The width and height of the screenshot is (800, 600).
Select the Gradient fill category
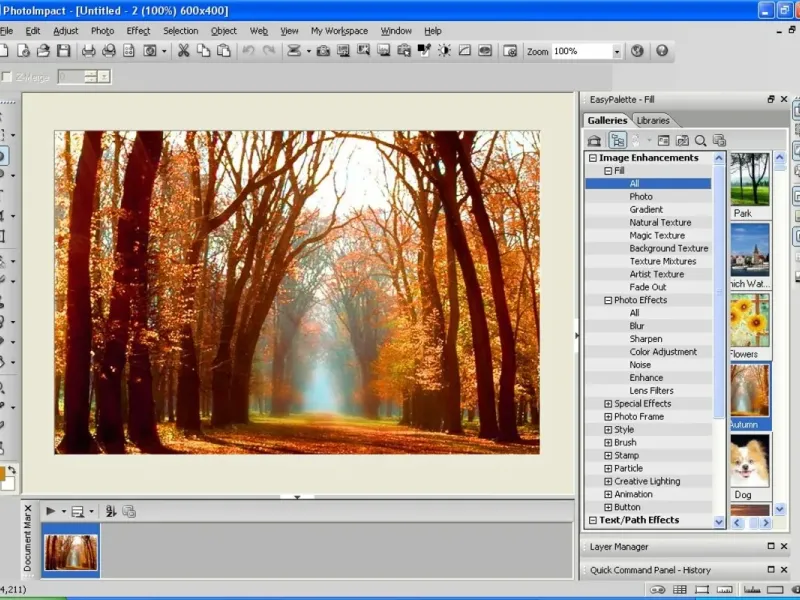pos(646,210)
